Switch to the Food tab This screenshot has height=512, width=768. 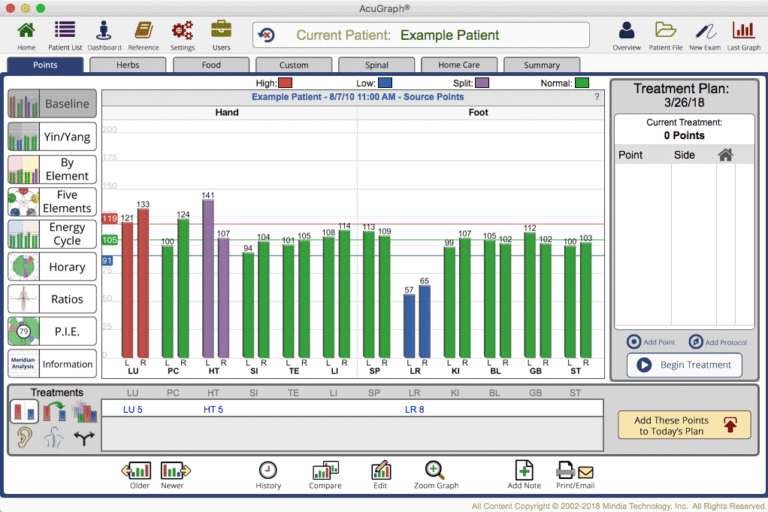point(211,65)
